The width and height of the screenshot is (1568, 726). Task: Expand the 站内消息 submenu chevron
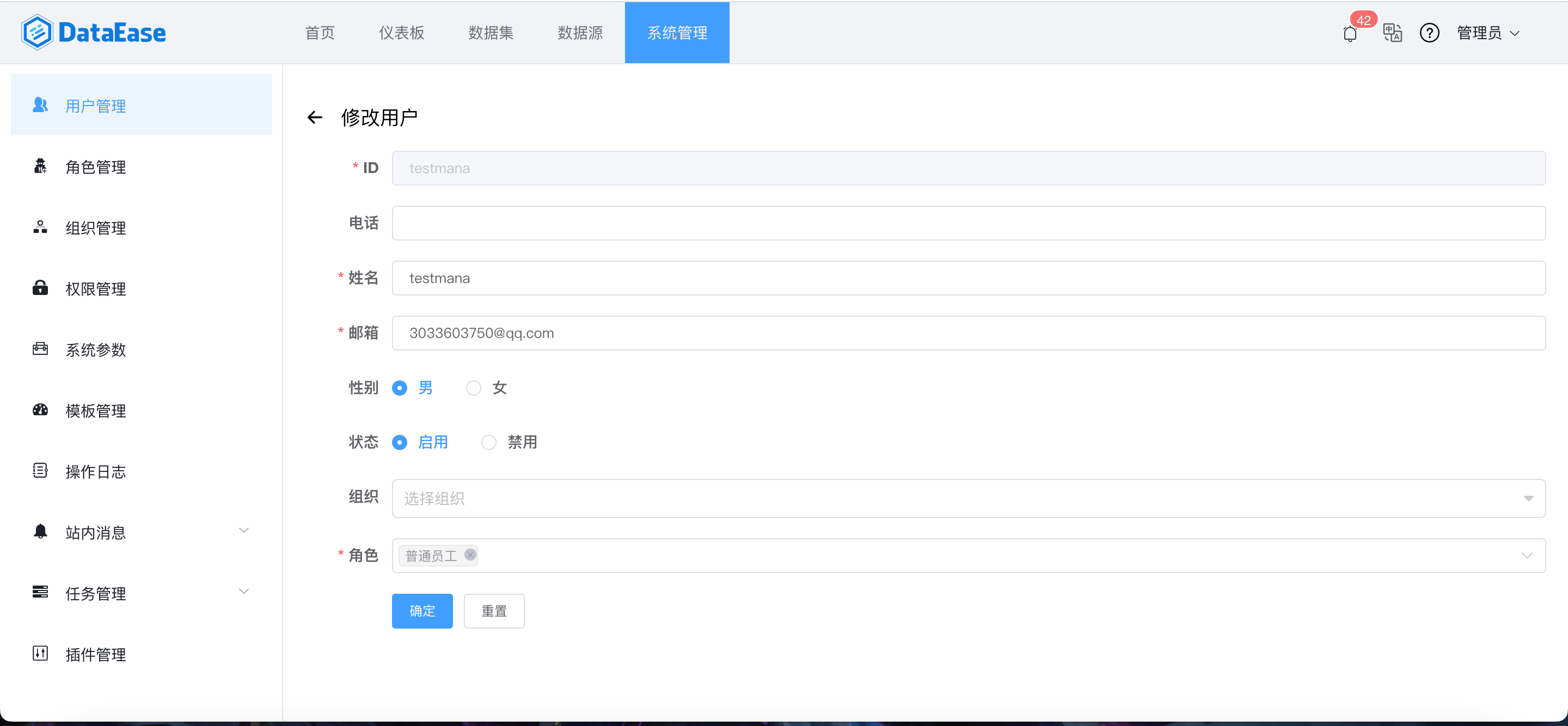[x=243, y=531]
